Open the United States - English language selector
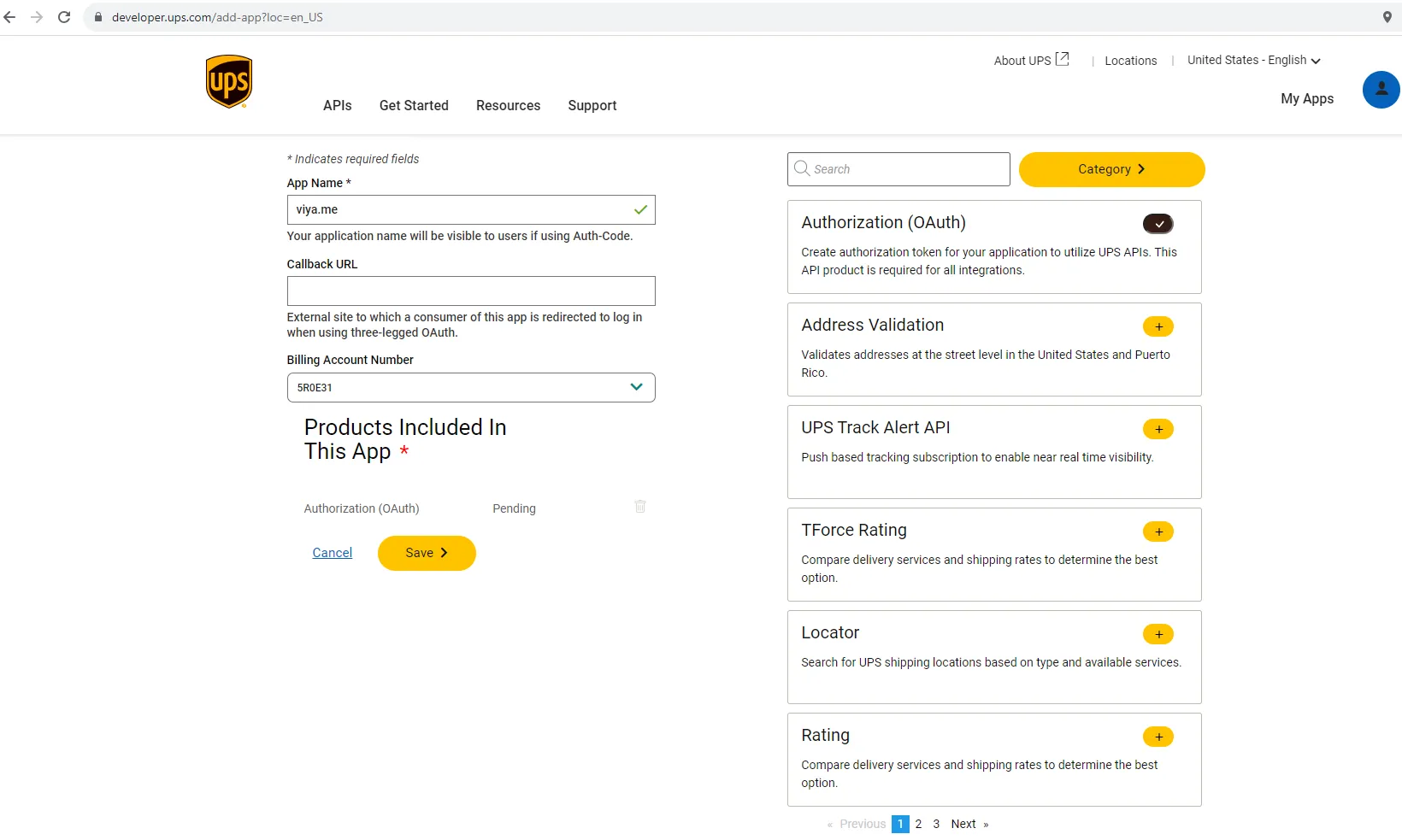Screen dimensions: 1402x840 click(x=1253, y=60)
